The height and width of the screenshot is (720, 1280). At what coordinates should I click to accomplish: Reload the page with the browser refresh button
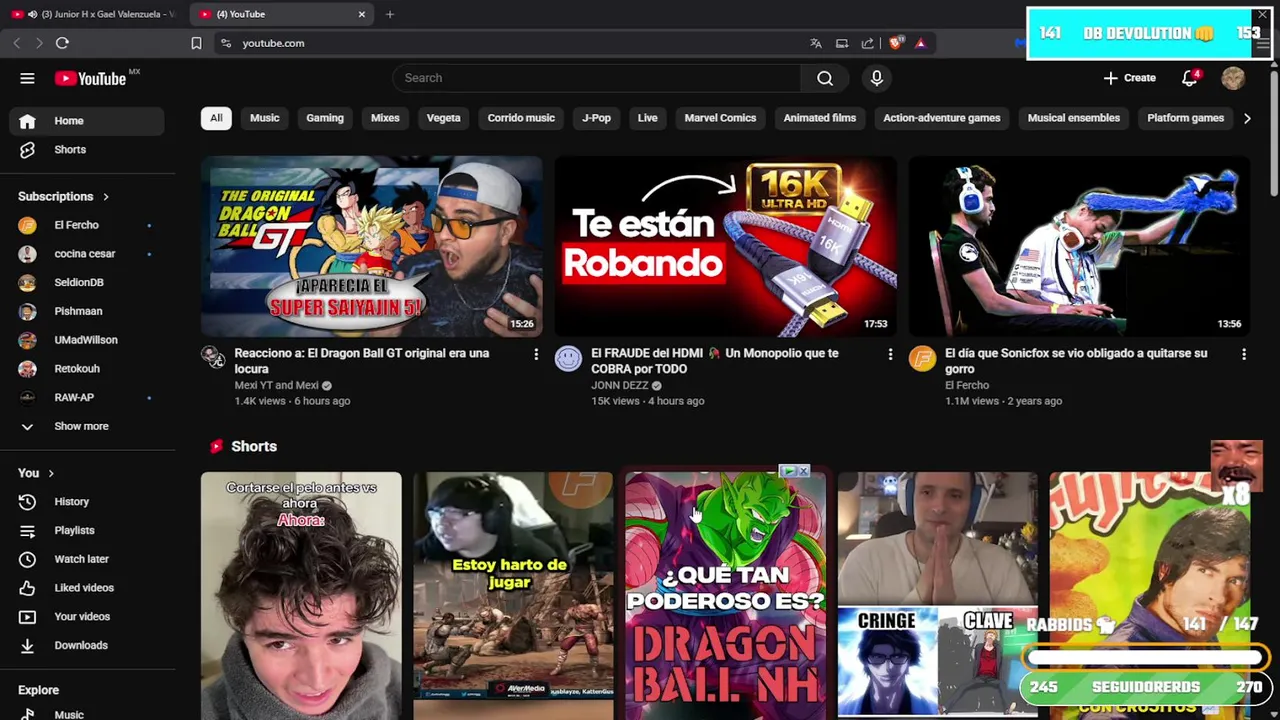point(62,43)
